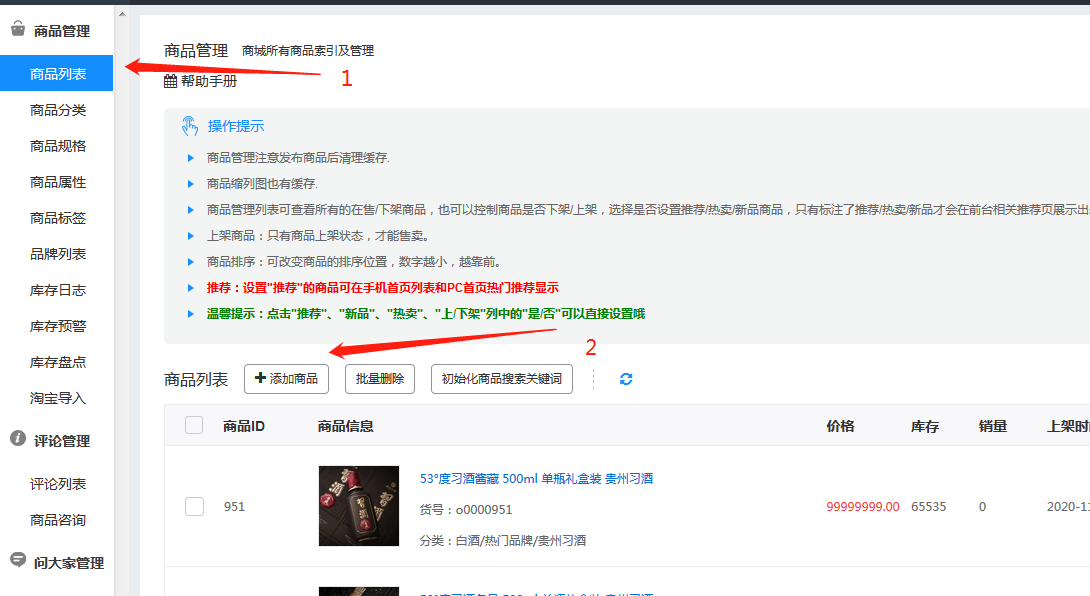Click the hand pointer icon by 操作提示
The image size is (1090, 596).
click(x=189, y=126)
